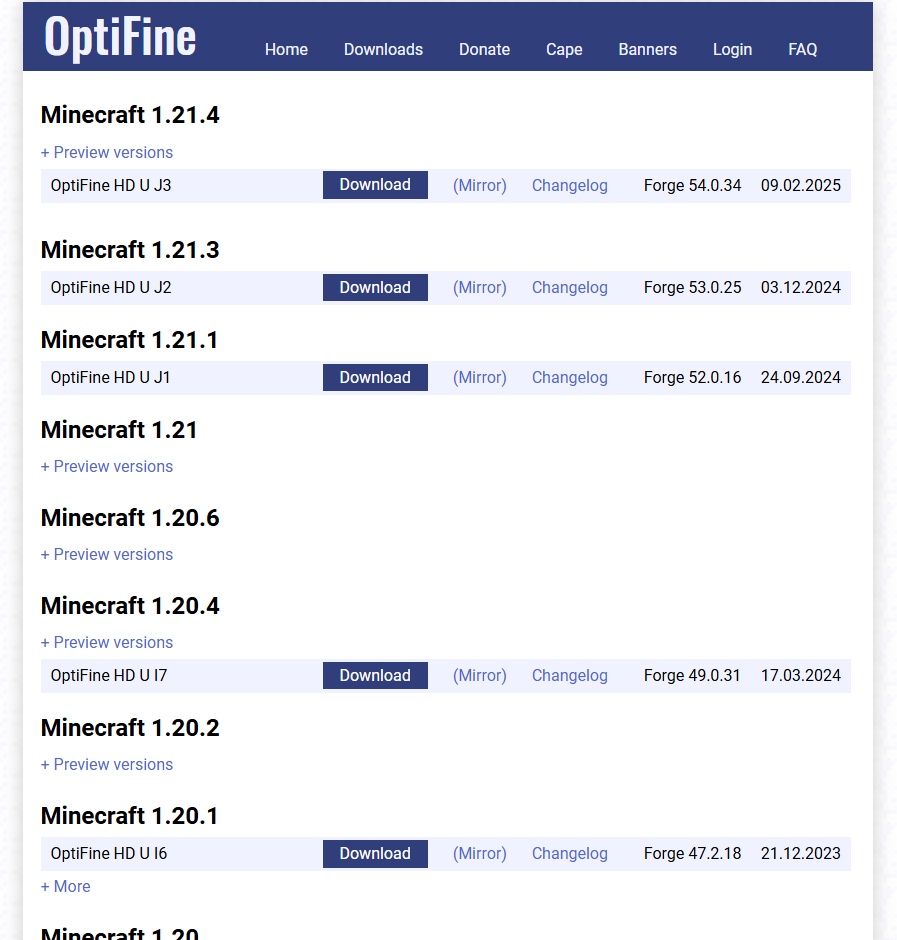Viewport: 897px width, 940px height.
Task: Download OptiFine HD U J2
Action: tap(375, 288)
